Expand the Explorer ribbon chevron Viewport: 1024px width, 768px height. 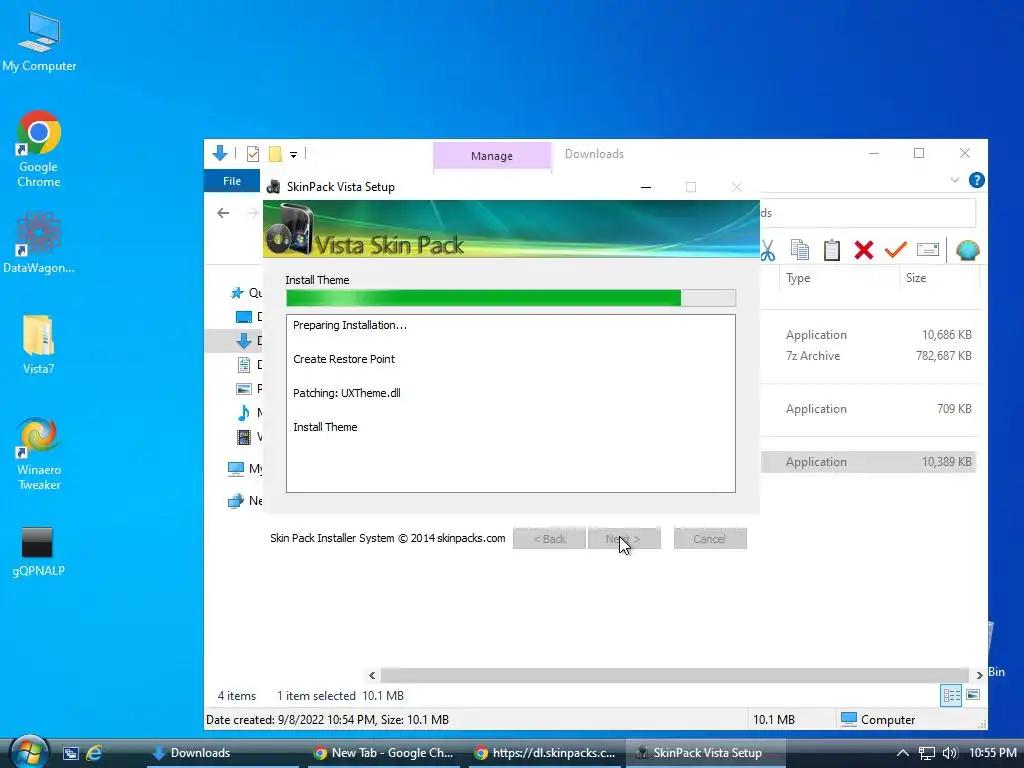point(955,180)
